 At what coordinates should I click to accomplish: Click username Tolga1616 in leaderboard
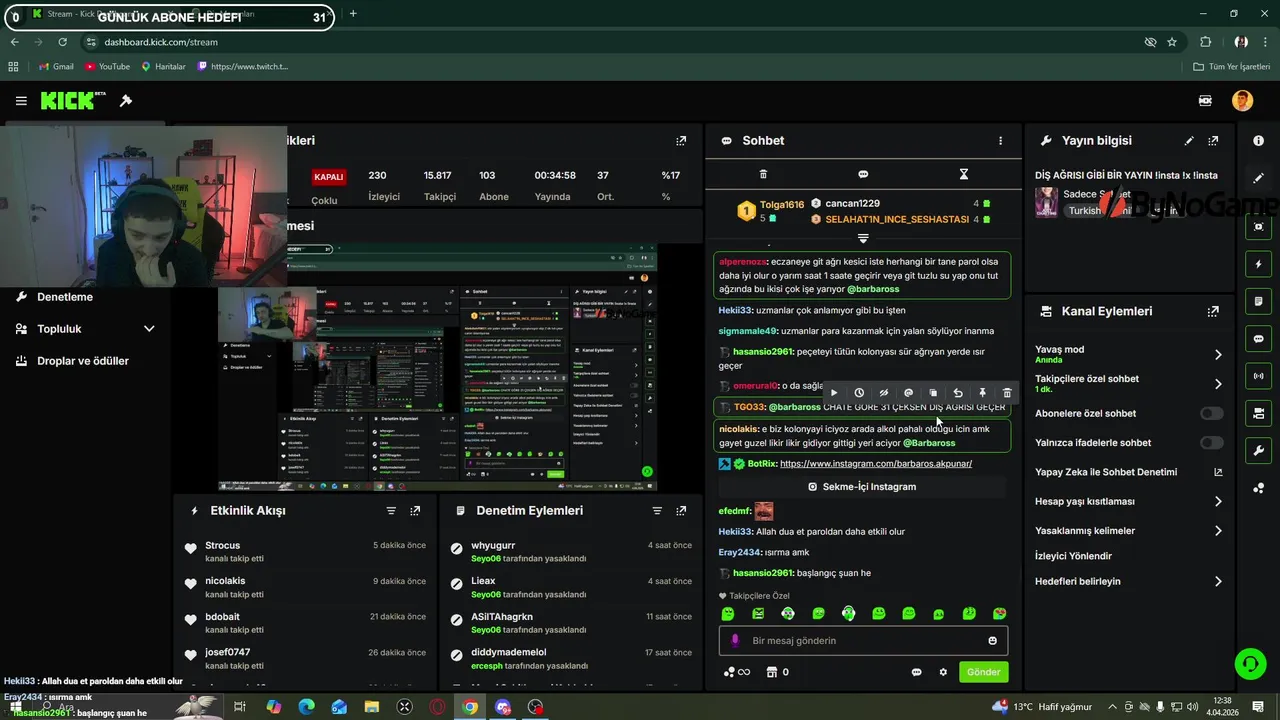click(781, 205)
